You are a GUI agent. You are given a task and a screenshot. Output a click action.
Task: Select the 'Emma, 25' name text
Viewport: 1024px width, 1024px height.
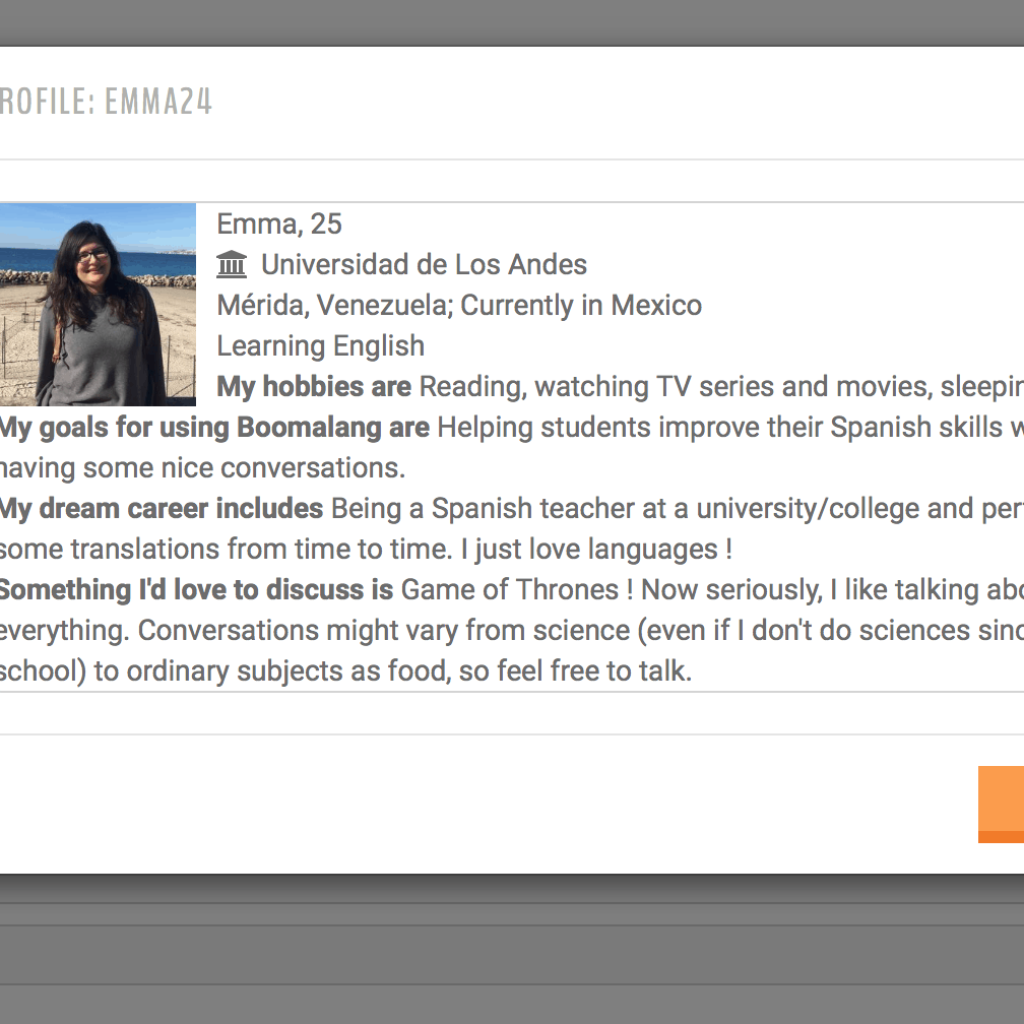(279, 224)
